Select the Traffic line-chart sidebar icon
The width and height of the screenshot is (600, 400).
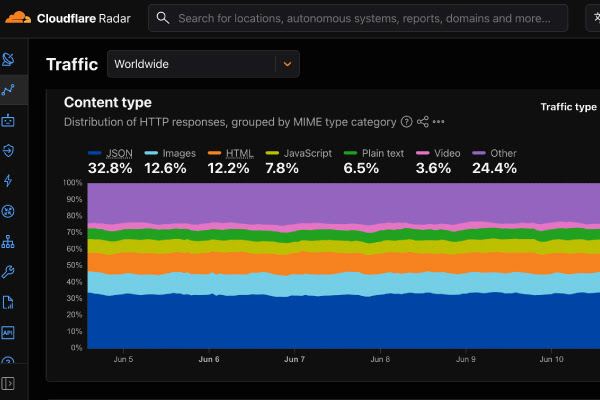pos(8,90)
